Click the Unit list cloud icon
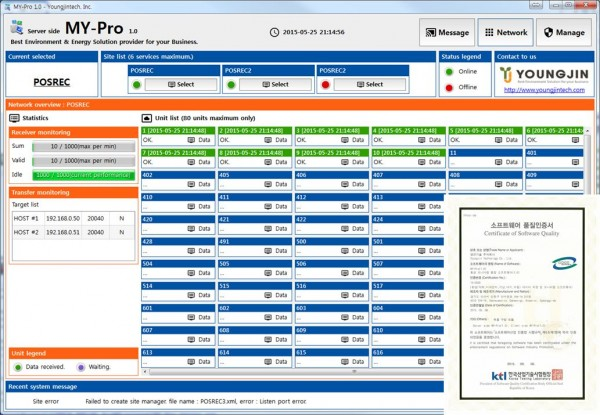600x415 pixels. point(147,118)
